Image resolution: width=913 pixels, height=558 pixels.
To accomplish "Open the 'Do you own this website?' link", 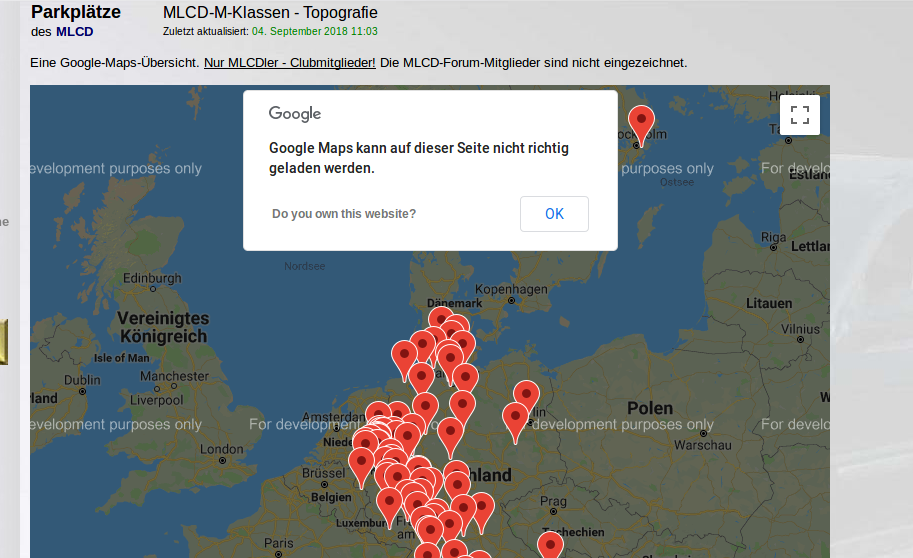I will 344,214.
